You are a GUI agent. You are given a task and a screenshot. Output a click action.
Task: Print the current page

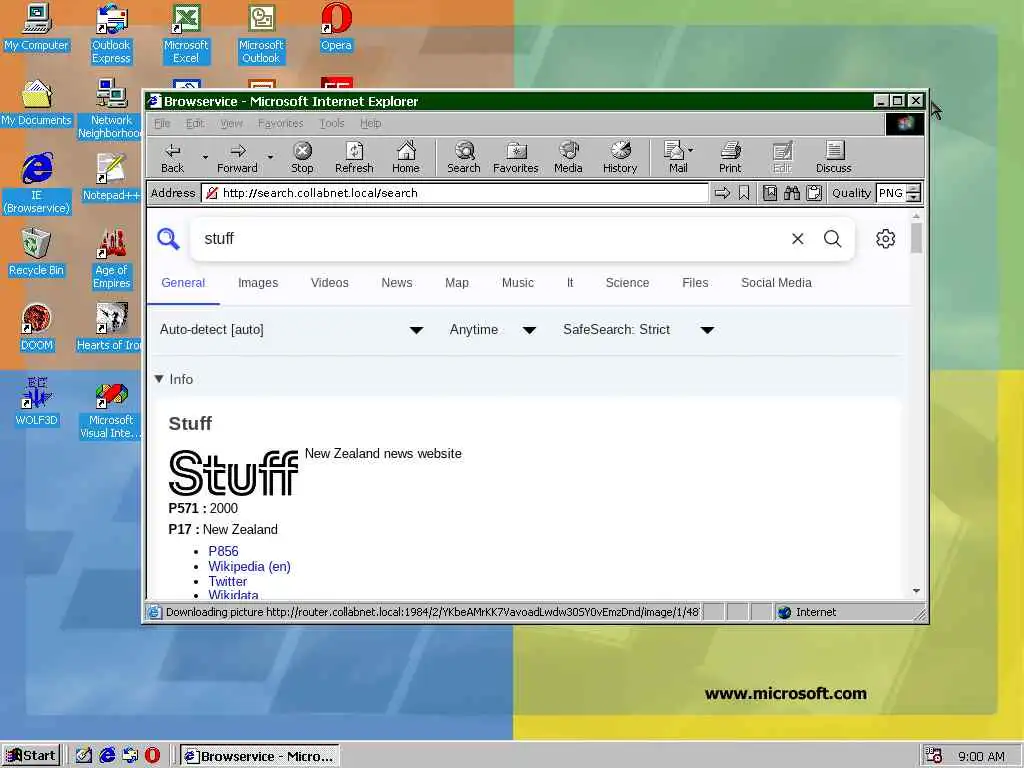coord(730,158)
